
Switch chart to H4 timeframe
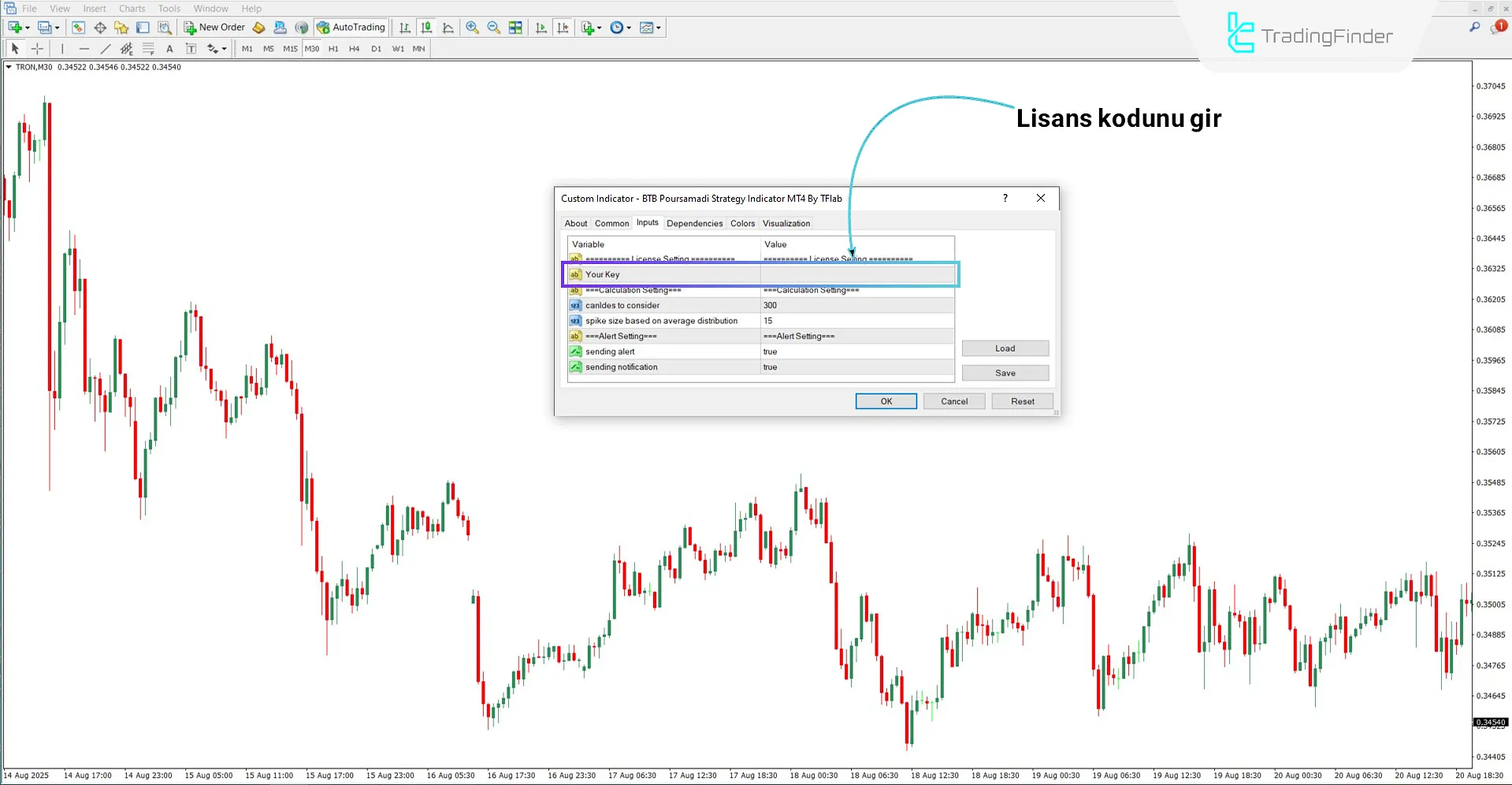354,49
